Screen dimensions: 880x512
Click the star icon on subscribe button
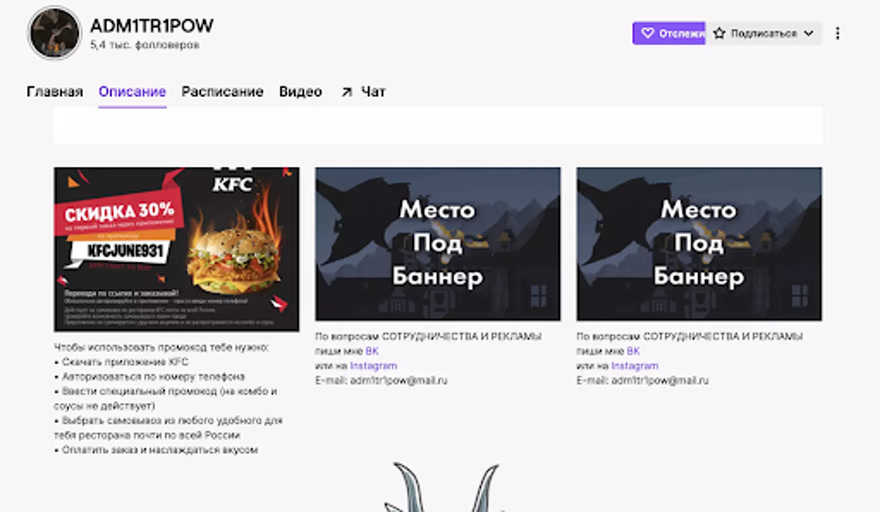[719, 33]
